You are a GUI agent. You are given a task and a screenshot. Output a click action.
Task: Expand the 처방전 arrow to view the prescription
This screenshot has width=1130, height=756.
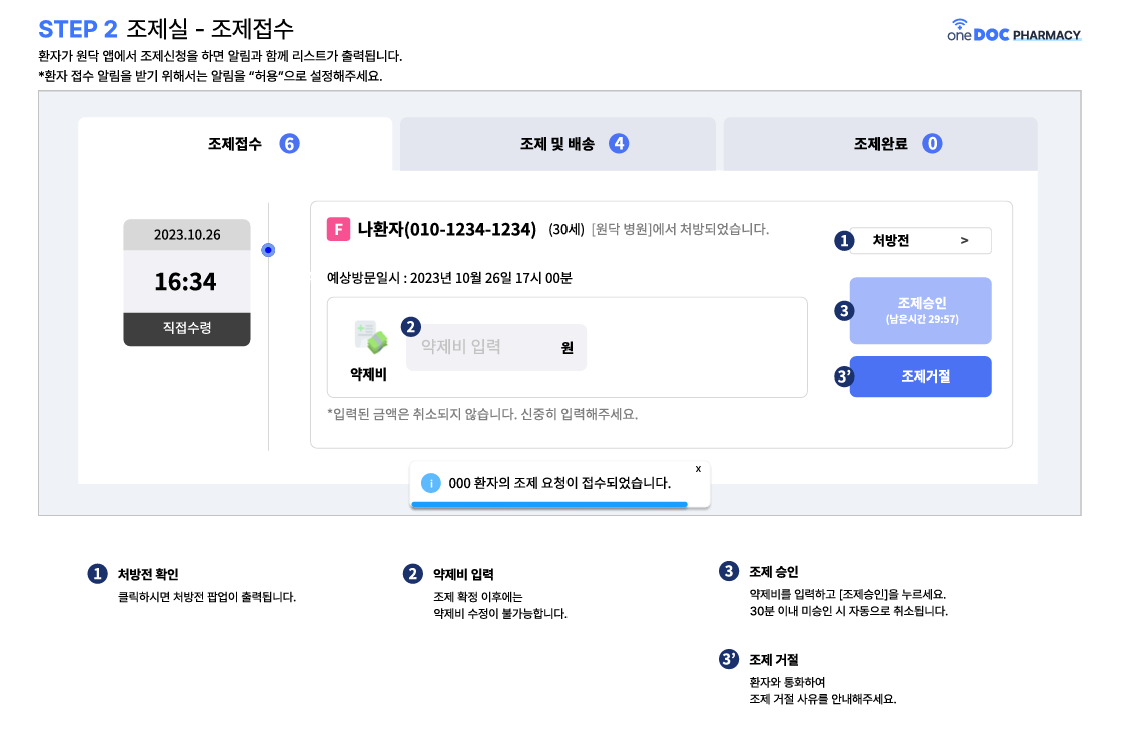pos(964,241)
